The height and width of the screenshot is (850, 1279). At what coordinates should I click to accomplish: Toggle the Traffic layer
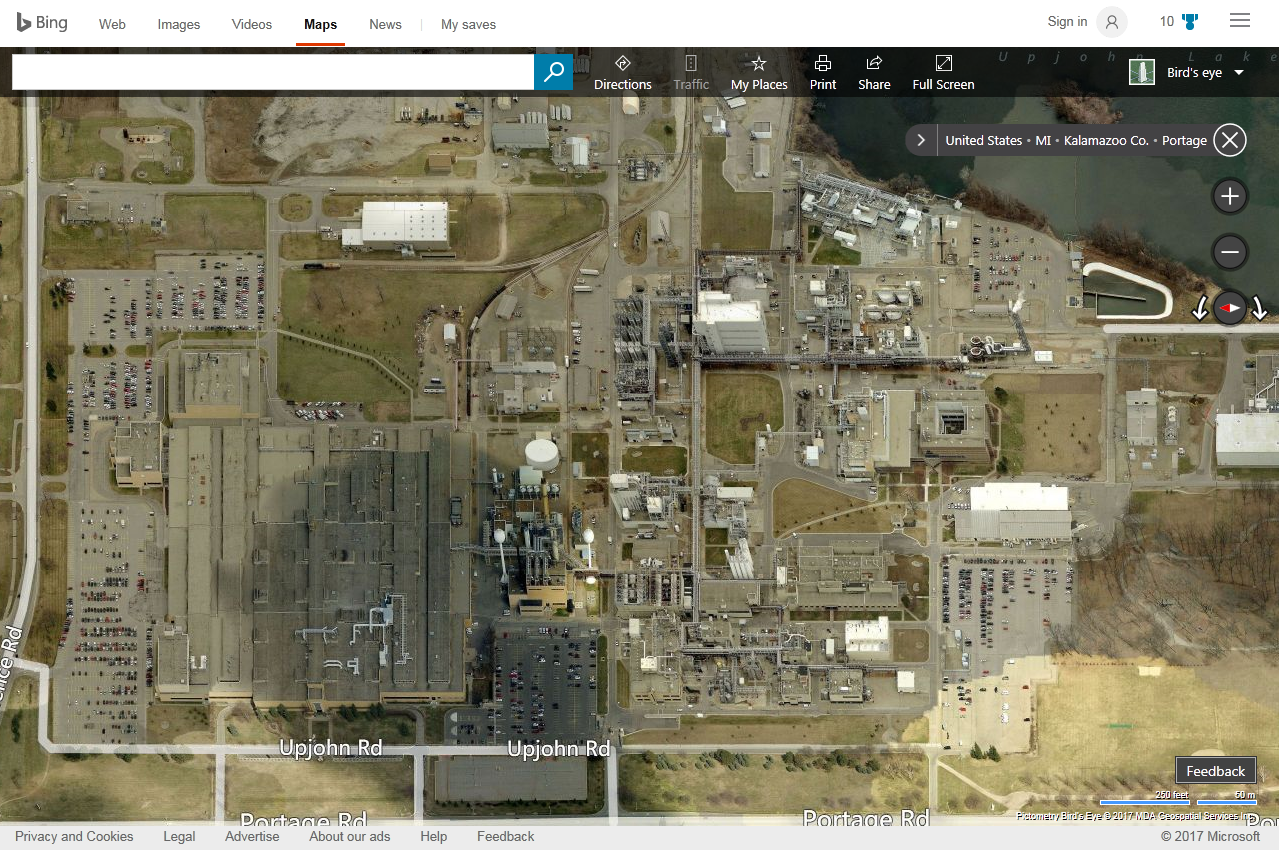tap(690, 73)
